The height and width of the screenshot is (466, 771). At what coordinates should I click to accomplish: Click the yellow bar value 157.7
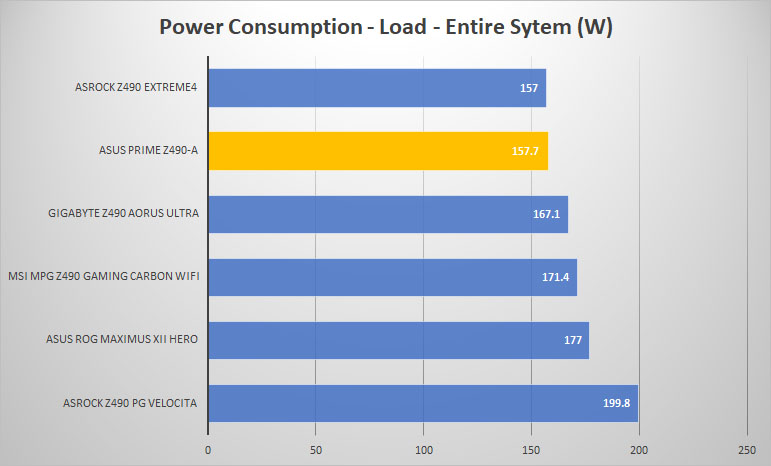525,151
